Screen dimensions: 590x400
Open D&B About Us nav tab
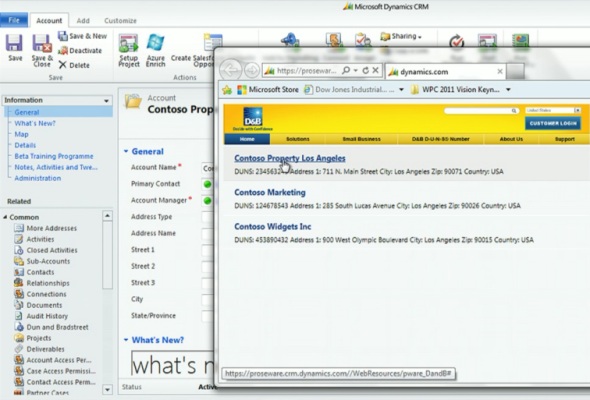pyautogui.click(x=511, y=139)
